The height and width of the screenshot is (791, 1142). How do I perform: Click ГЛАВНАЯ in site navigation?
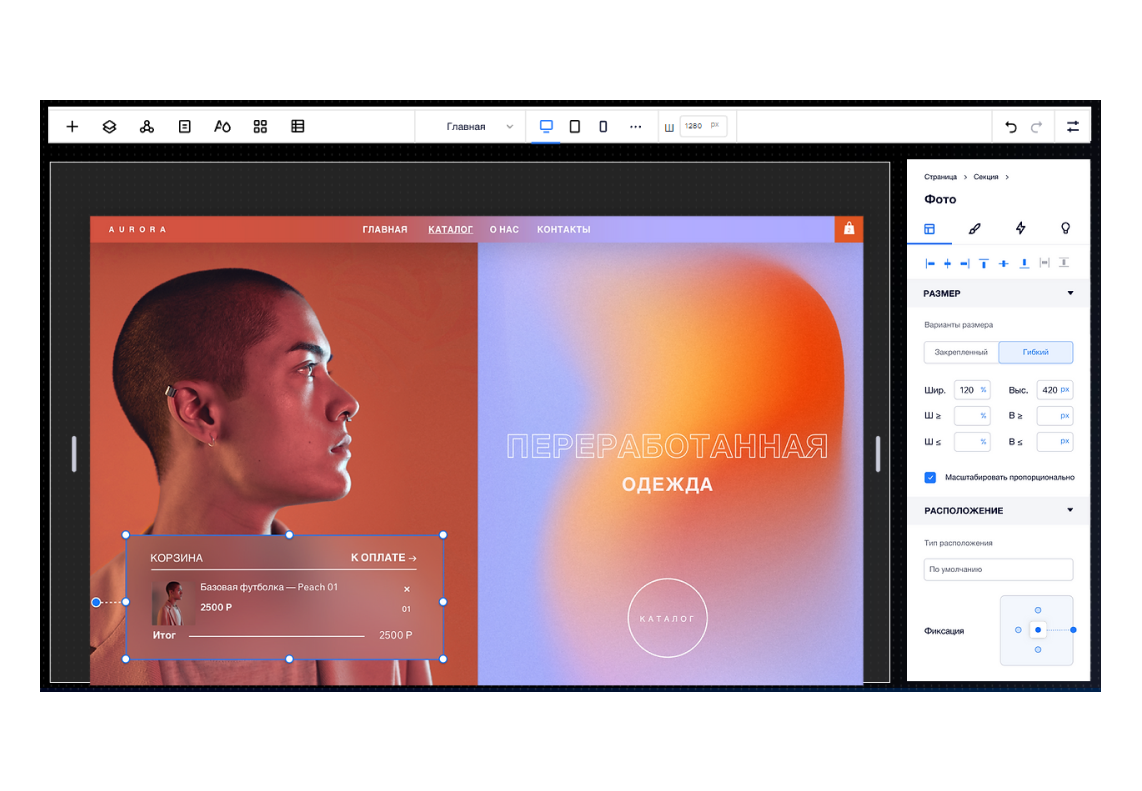pos(385,229)
